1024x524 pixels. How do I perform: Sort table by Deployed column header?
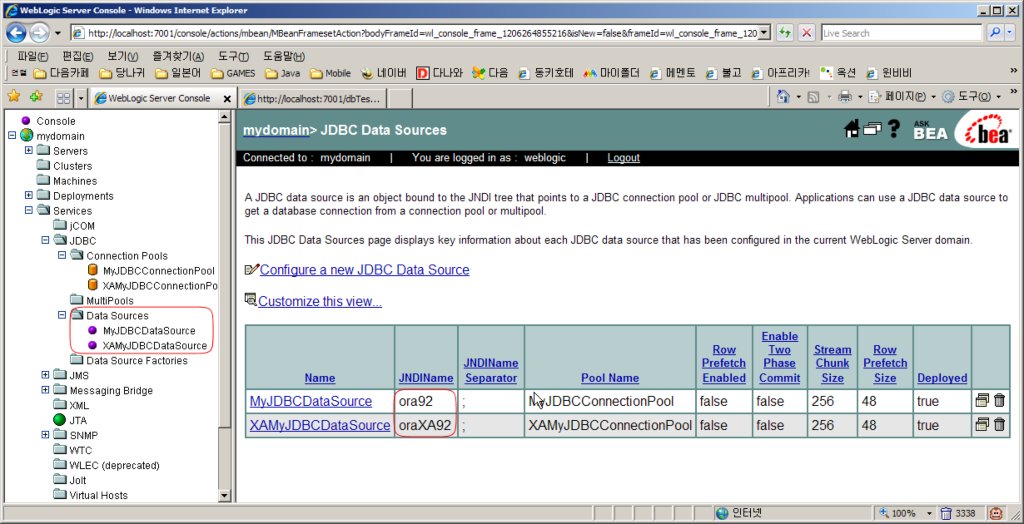(942, 378)
